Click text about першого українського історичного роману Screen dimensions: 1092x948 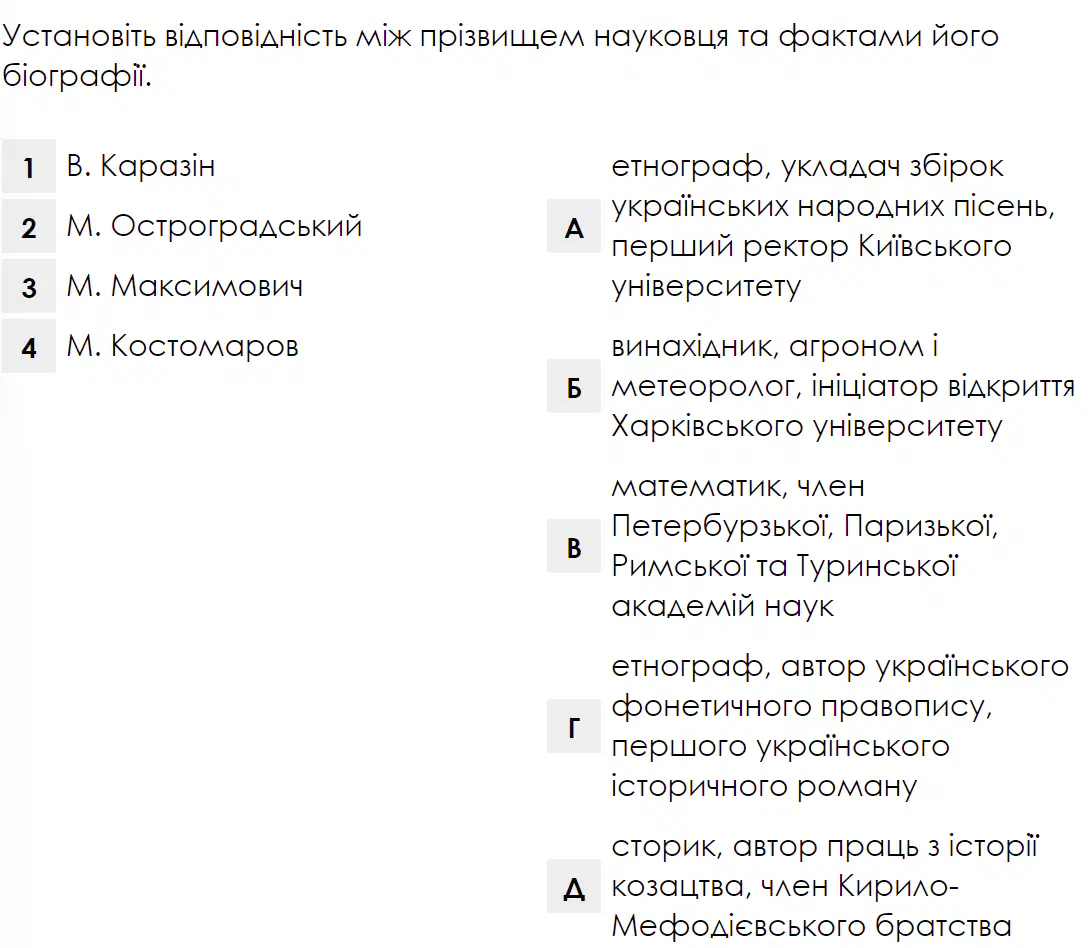(840, 726)
